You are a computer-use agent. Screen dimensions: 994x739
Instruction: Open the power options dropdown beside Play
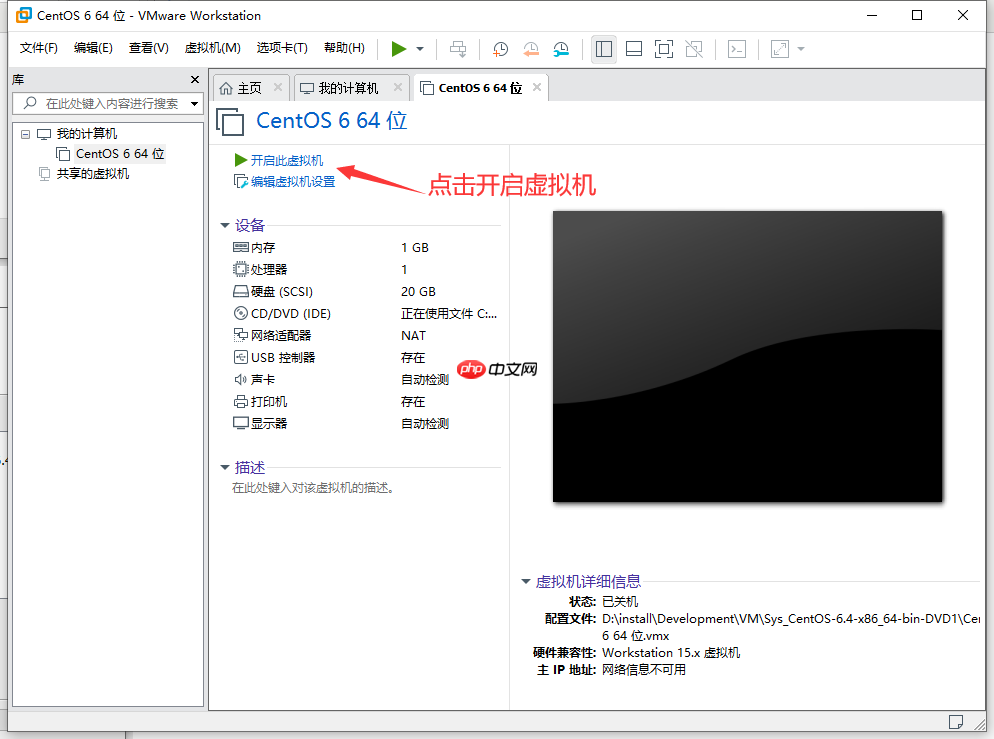418,48
